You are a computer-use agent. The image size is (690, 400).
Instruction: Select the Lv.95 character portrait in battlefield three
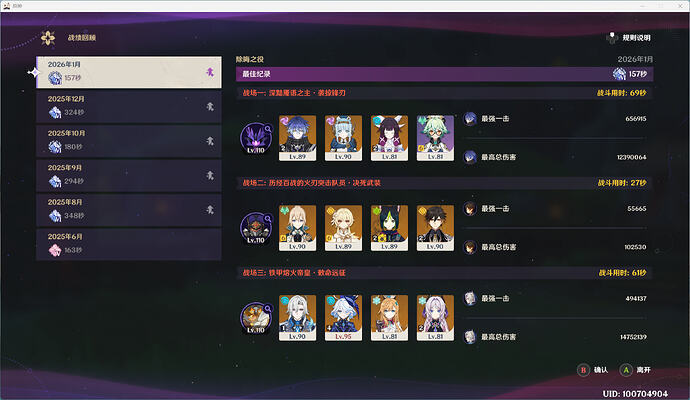tap(343, 318)
